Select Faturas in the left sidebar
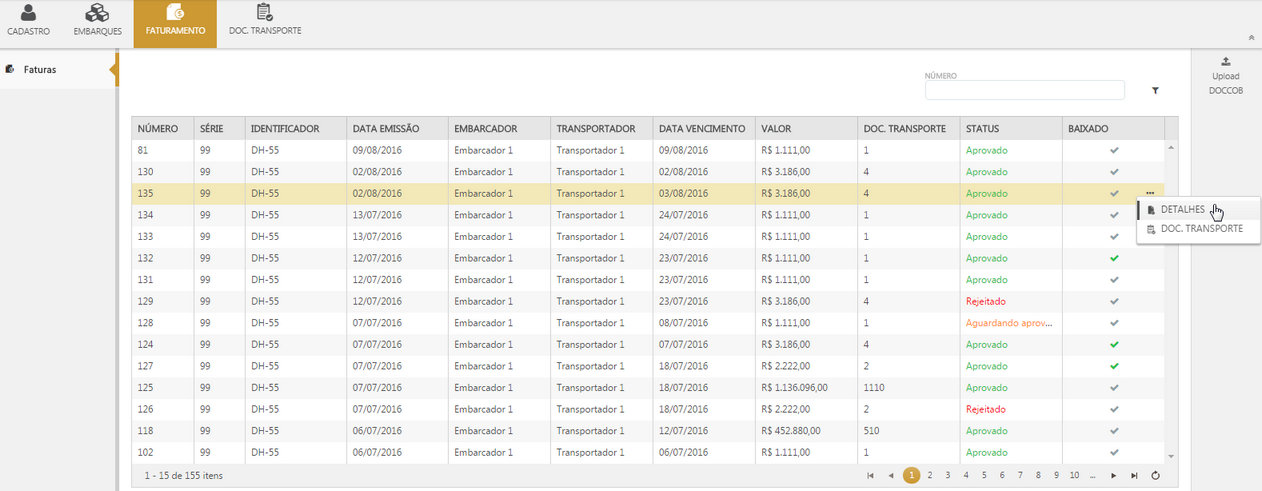Screen dimensions: 1262x491 [40, 70]
